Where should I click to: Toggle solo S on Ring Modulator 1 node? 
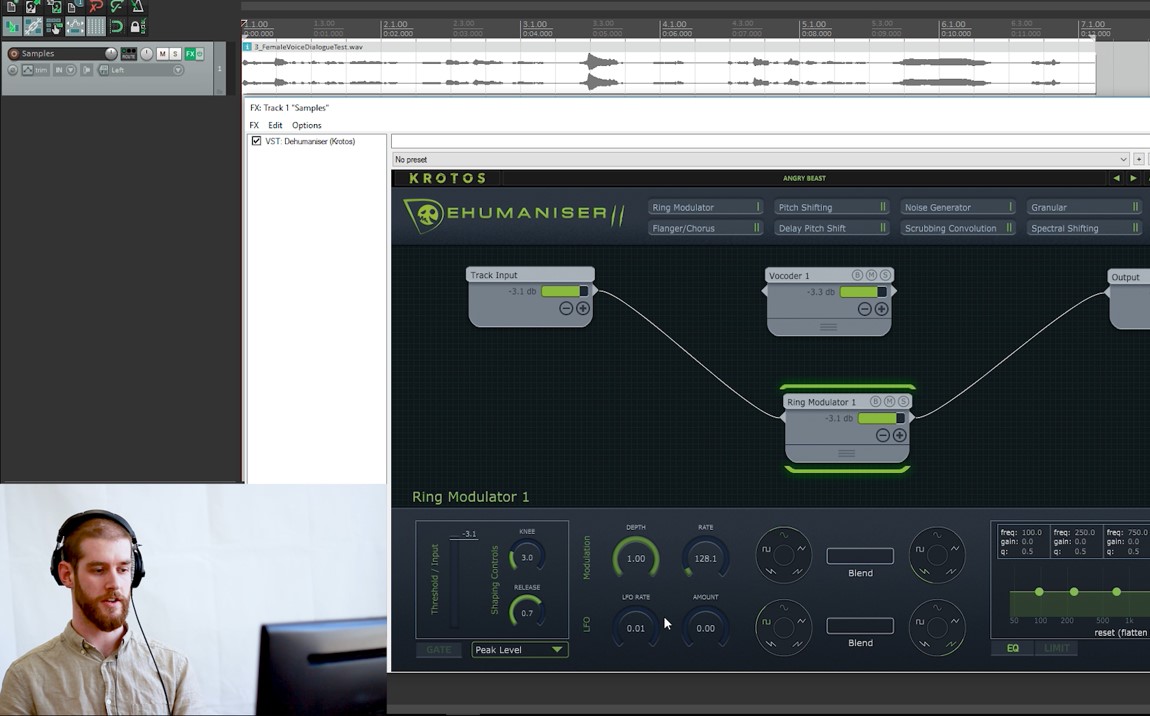click(x=904, y=401)
